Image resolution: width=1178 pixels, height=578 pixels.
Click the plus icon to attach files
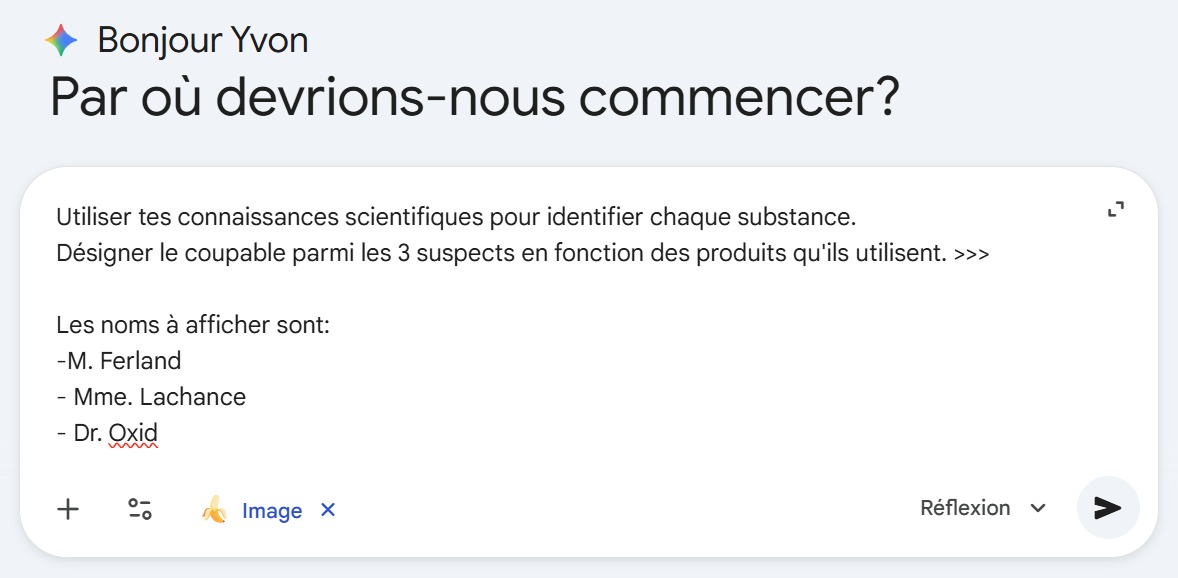tap(67, 509)
